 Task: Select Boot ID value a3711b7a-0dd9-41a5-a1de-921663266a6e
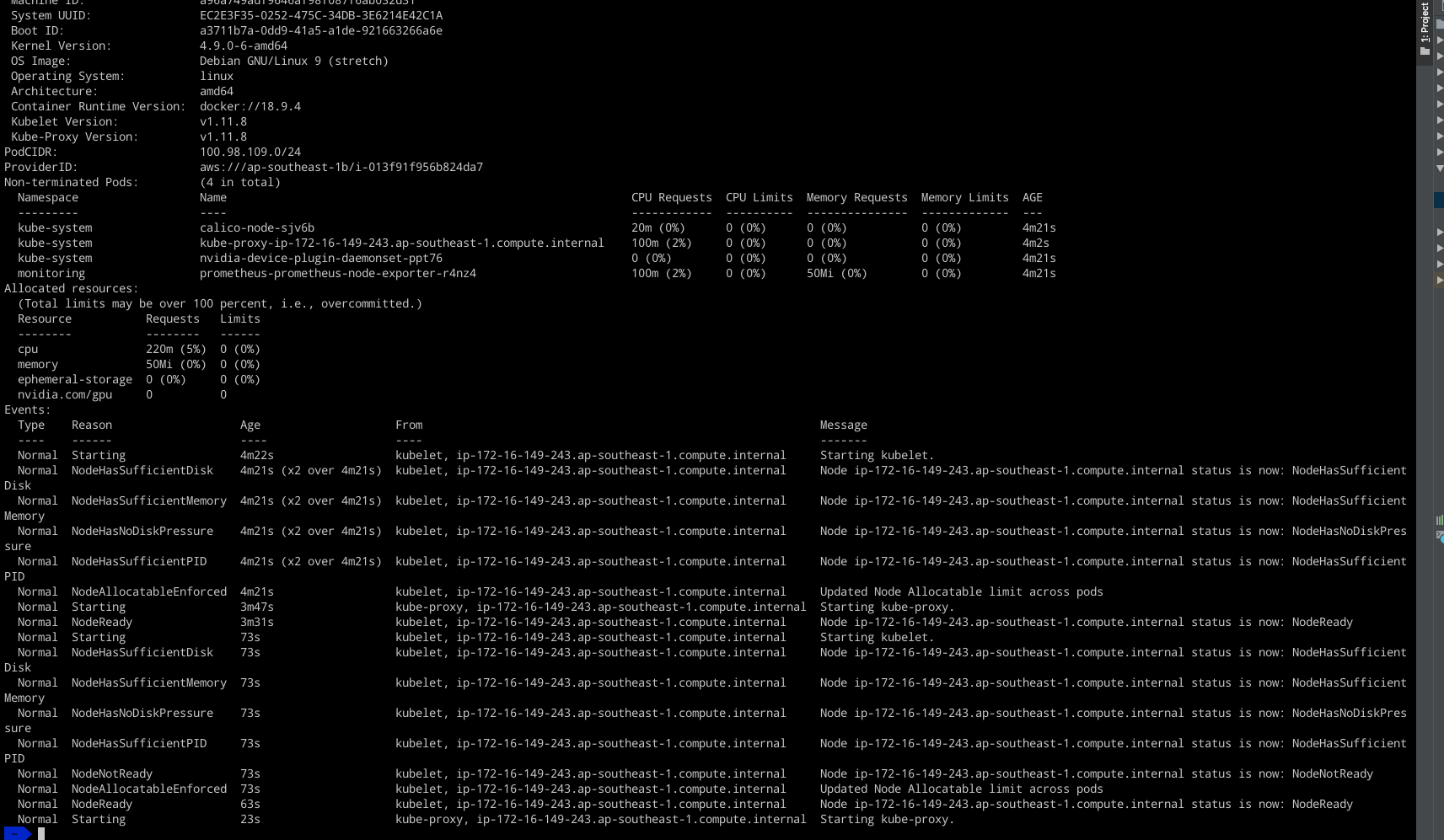[321, 30]
